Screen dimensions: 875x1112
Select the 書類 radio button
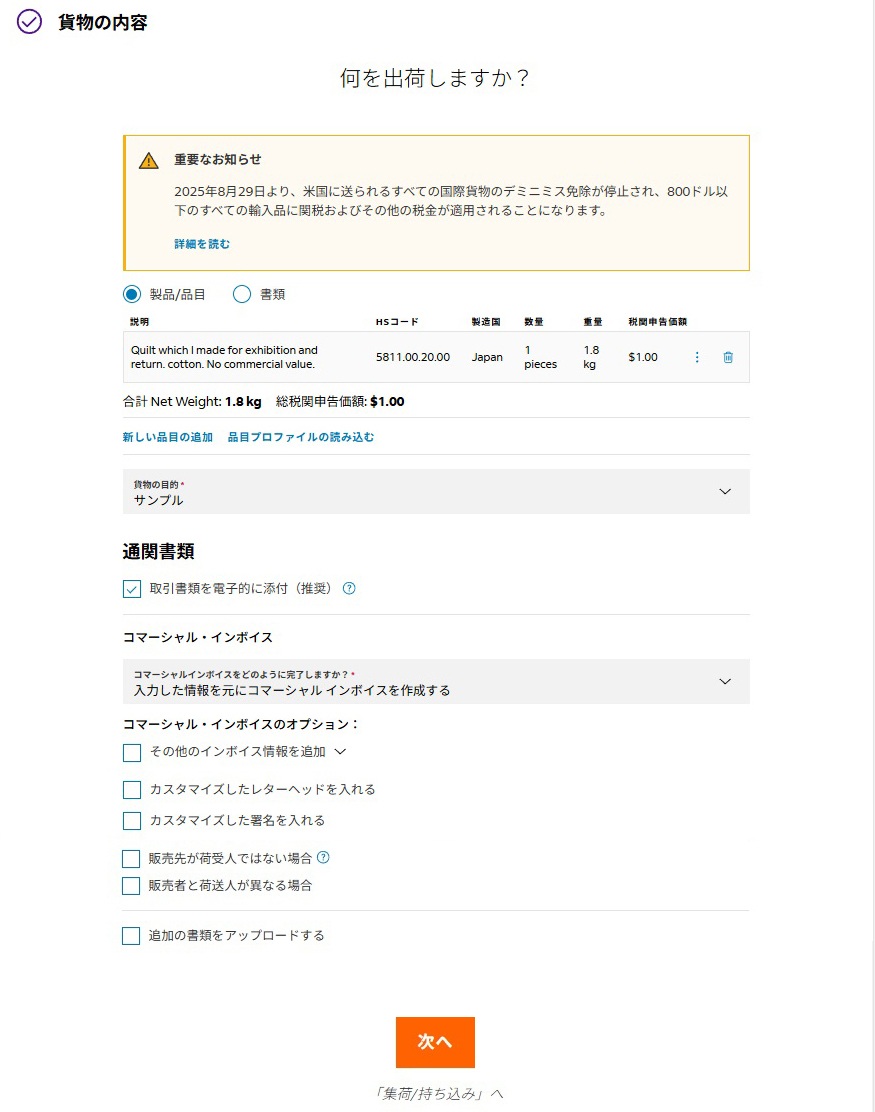[242, 294]
